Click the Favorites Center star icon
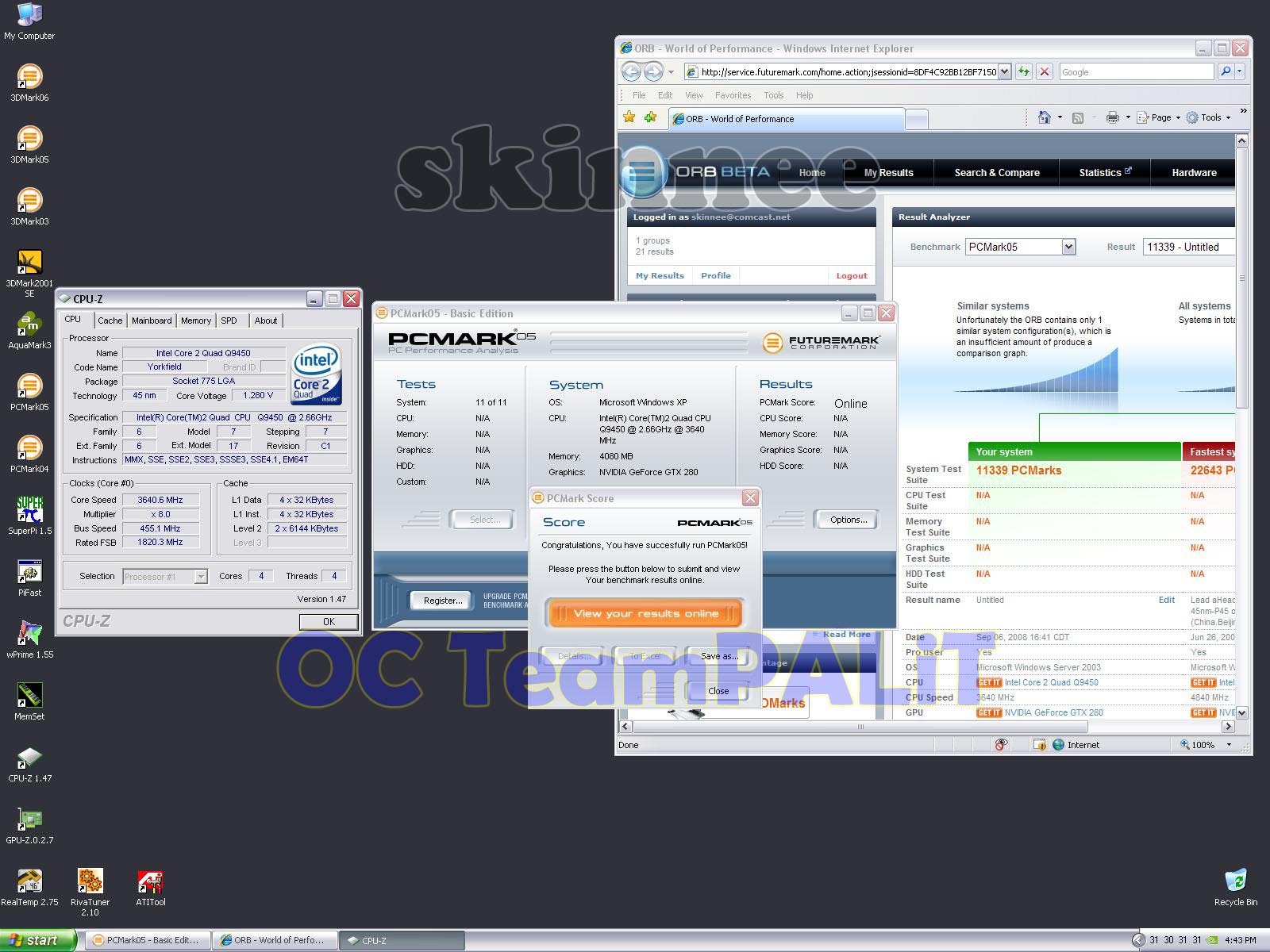This screenshot has width=1270, height=952. pyautogui.click(x=629, y=117)
